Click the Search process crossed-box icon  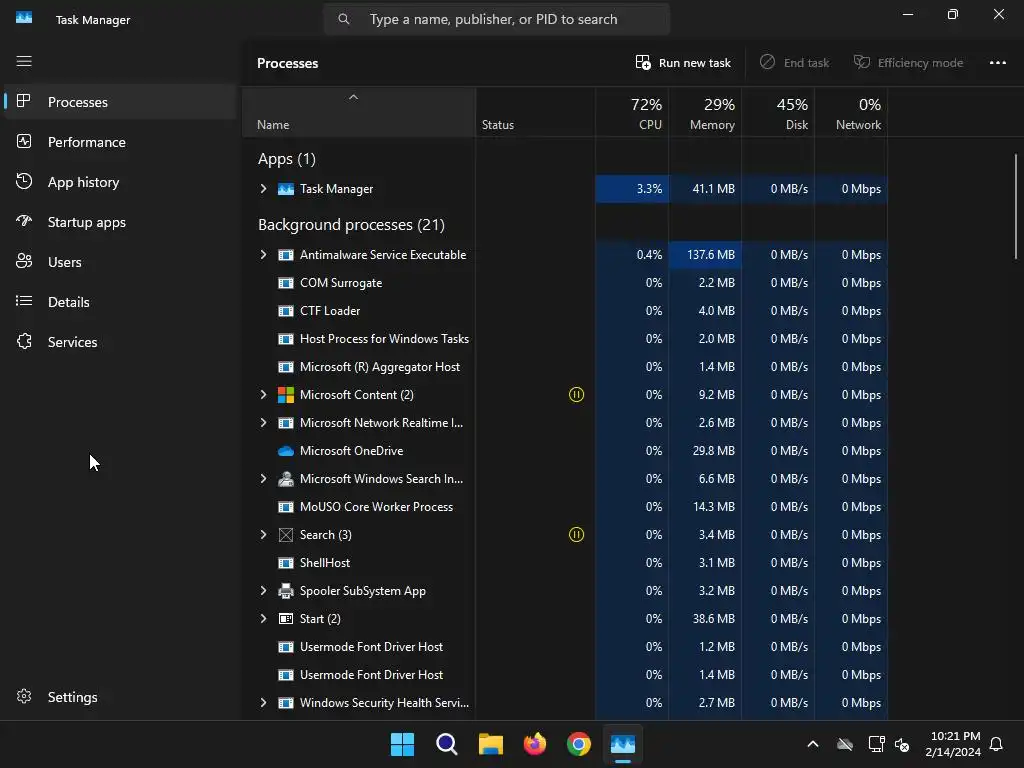click(286, 535)
